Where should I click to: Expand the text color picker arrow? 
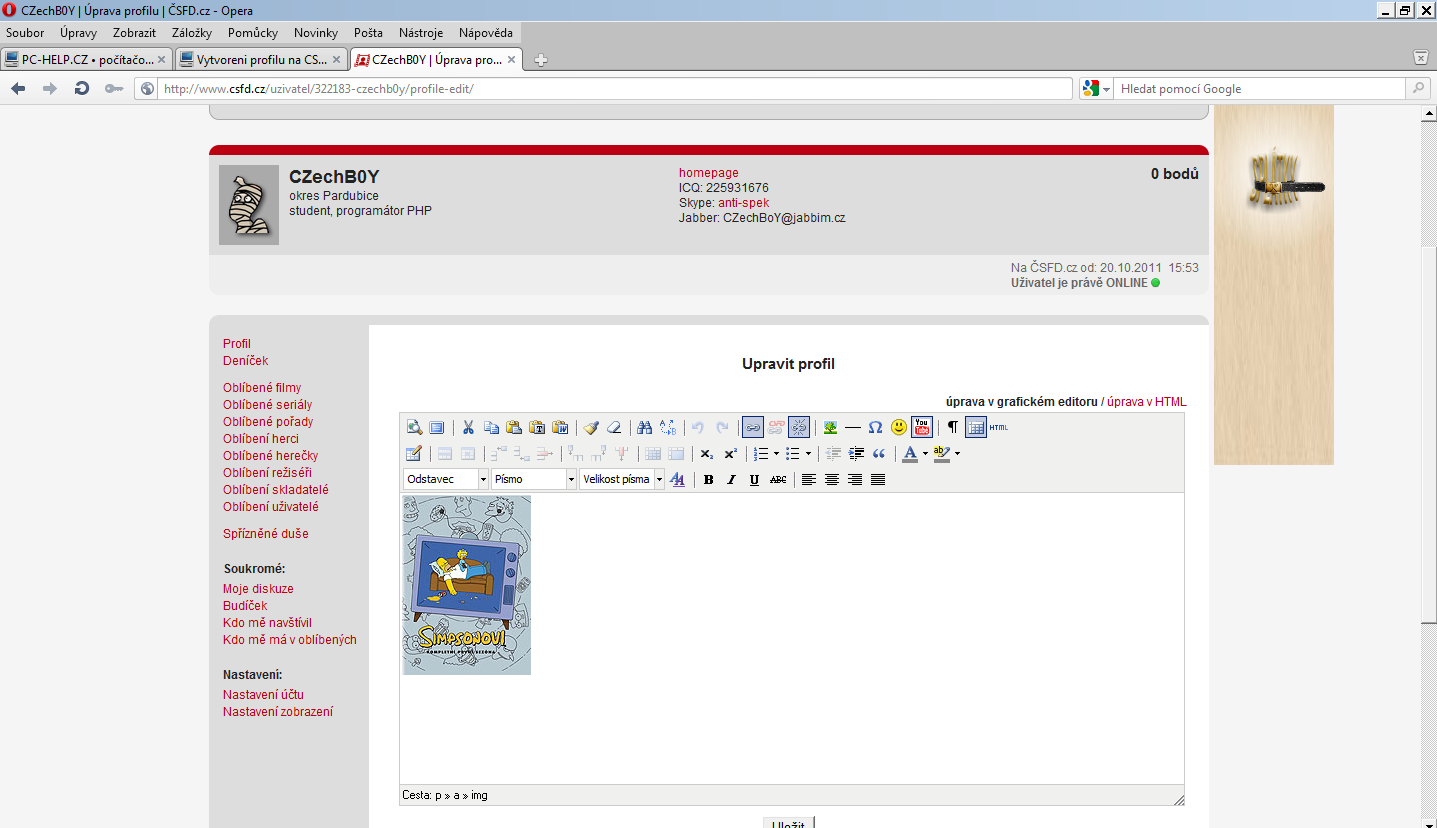[925, 453]
